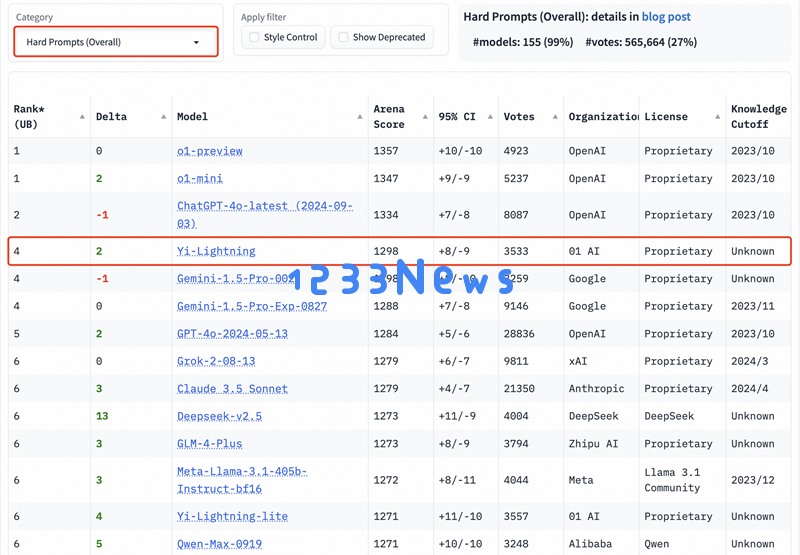
Task: Sort table by the Delta column arrow
Action: pyautogui.click(x=163, y=117)
